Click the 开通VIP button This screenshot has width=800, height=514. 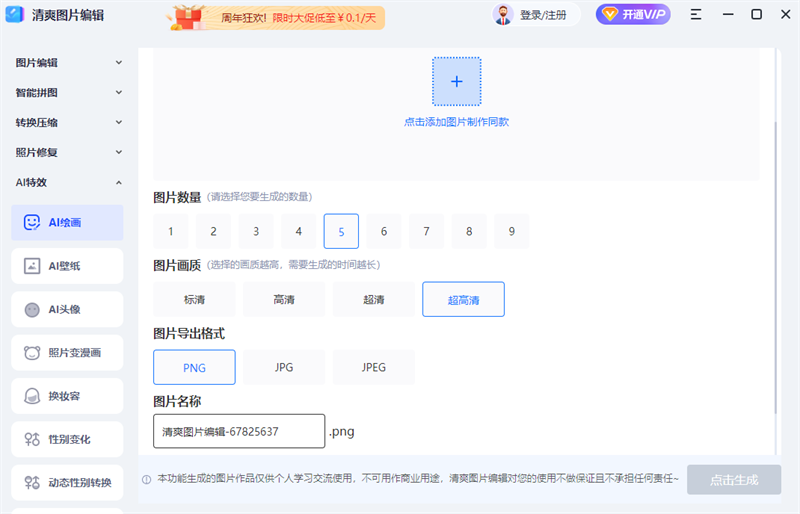(633, 14)
